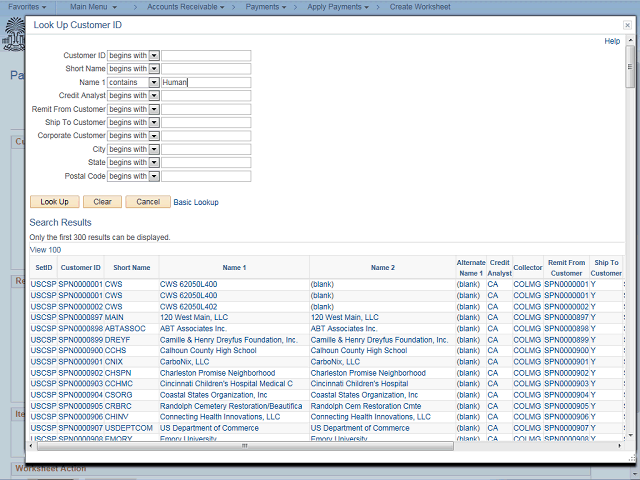The width and height of the screenshot is (640, 480).
Task: Show results with View 100 link
Action: tap(45, 250)
